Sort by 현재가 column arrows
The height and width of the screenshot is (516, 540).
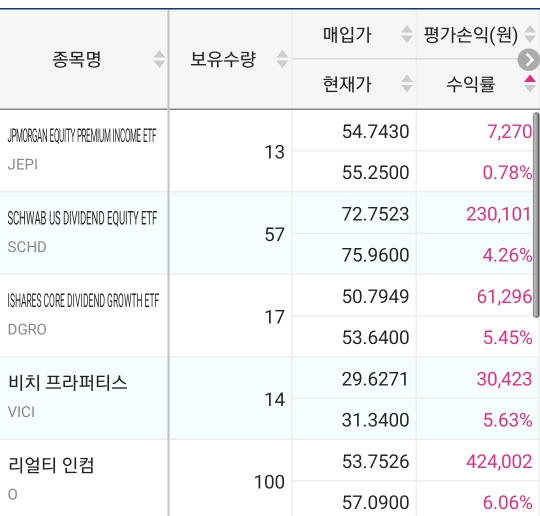pos(407,84)
